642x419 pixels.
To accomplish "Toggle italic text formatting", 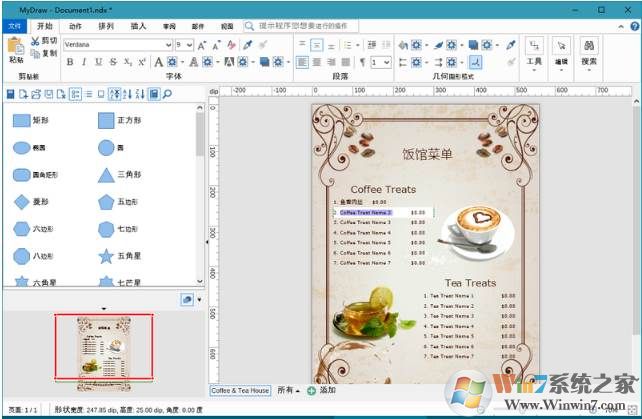I will tap(84, 62).
